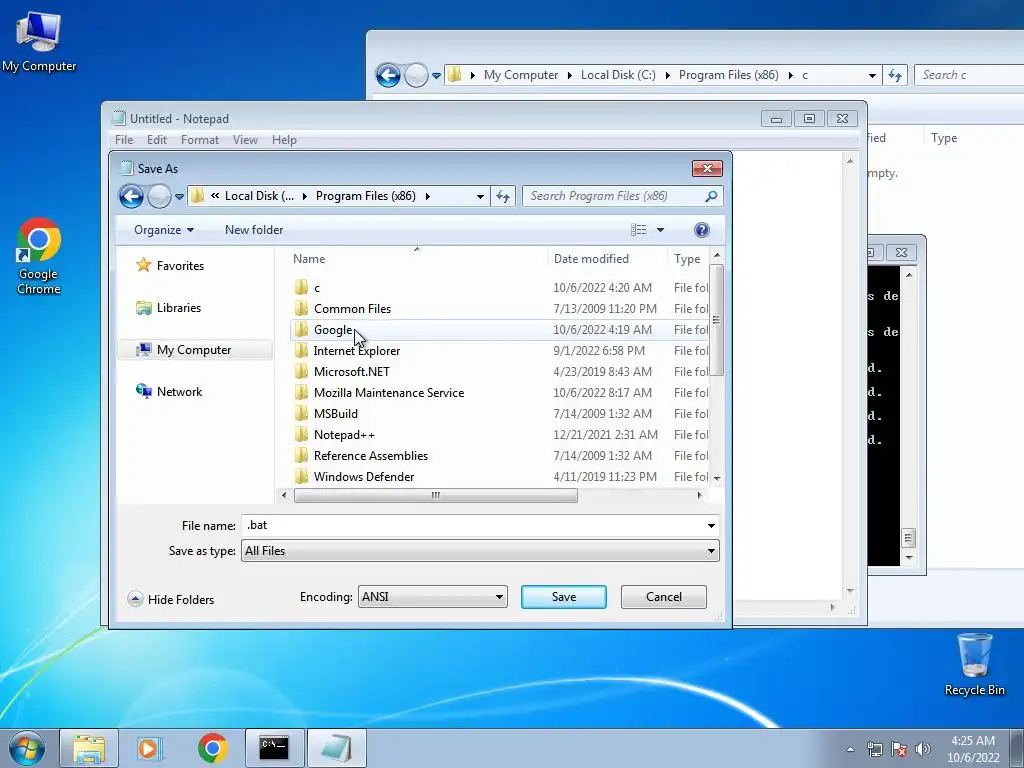
Task: Expand the File name dropdown
Action: [x=711, y=526]
